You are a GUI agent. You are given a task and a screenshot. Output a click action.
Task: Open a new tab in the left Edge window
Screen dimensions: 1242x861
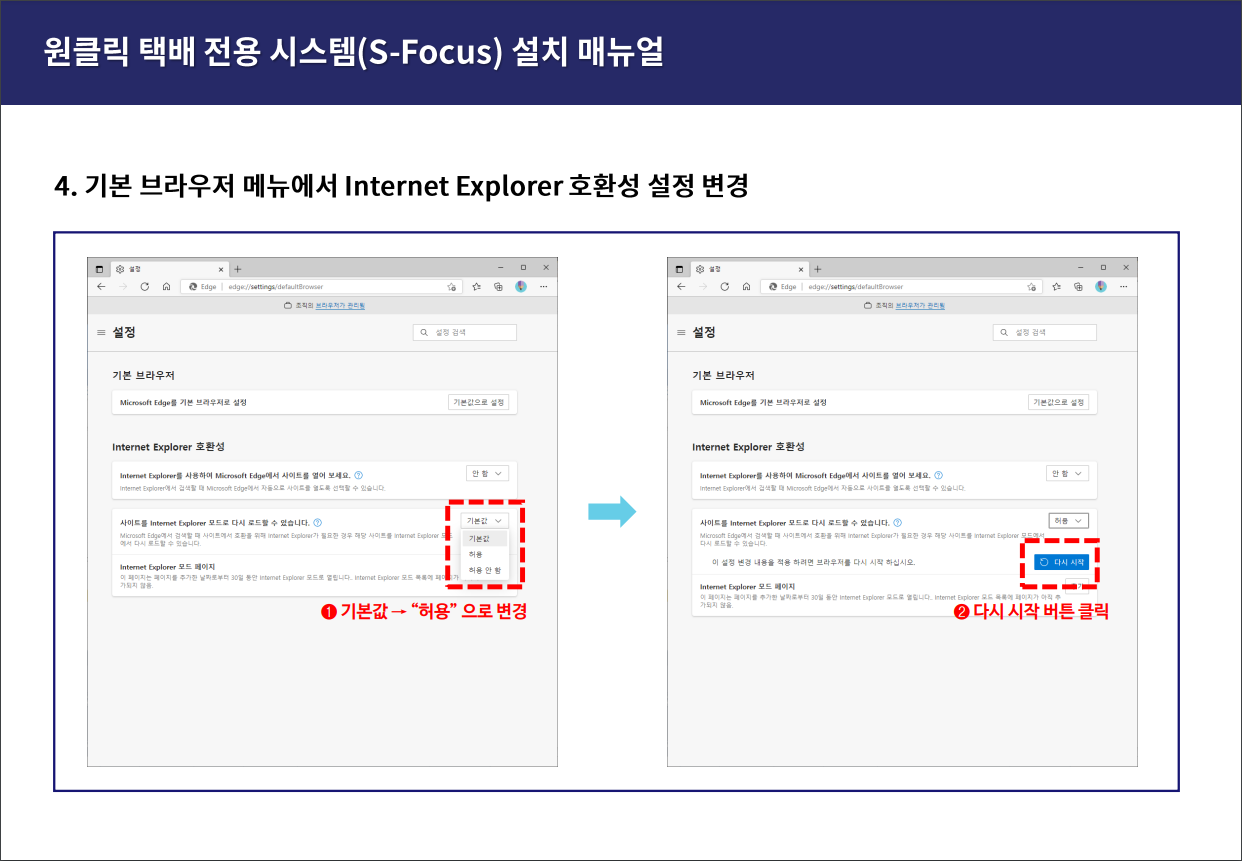click(x=237, y=269)
